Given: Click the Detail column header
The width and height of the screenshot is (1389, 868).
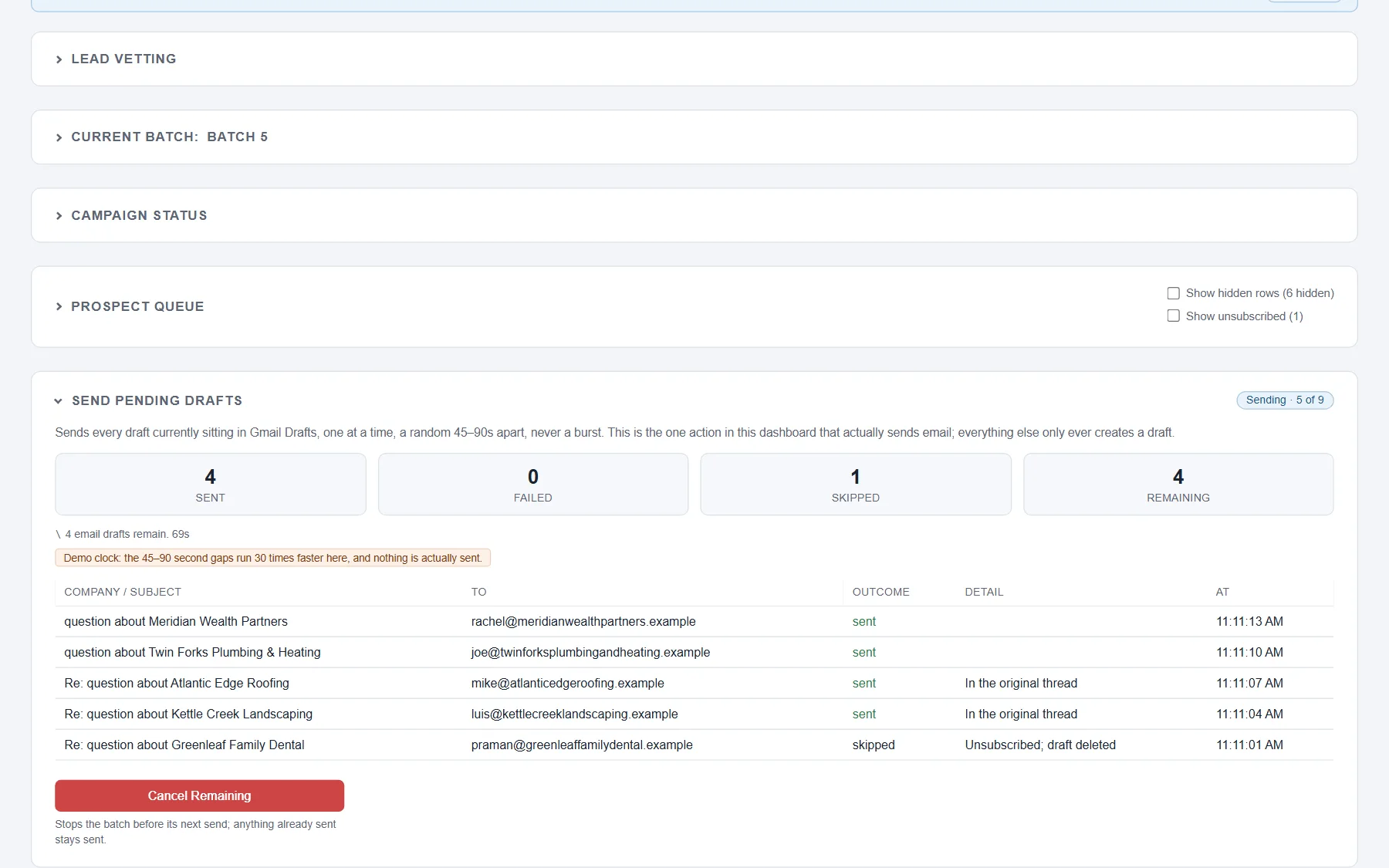Looking at the screenshot, I should (984, 592).
